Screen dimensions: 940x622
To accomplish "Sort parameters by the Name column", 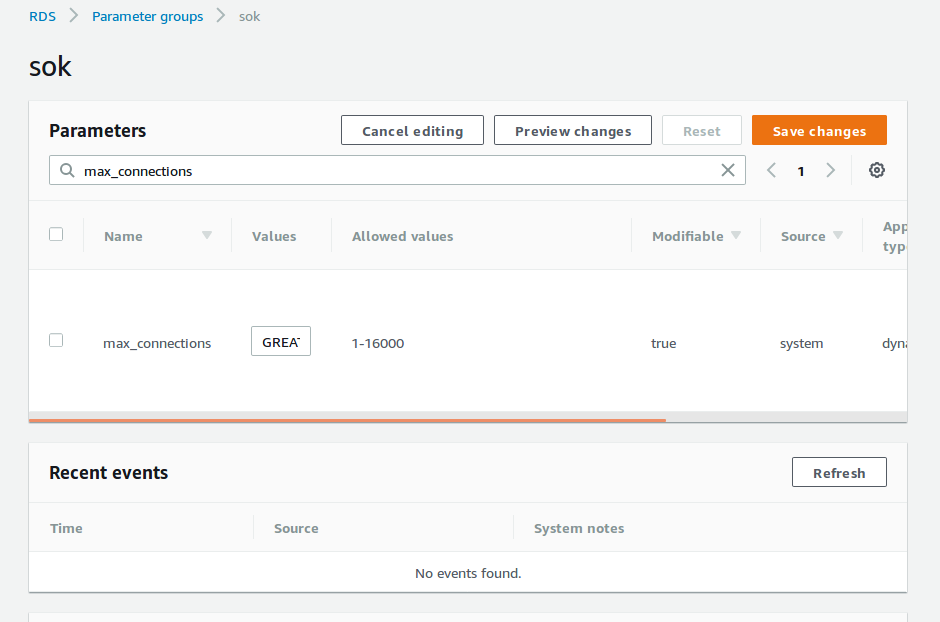I will (207, 236).
